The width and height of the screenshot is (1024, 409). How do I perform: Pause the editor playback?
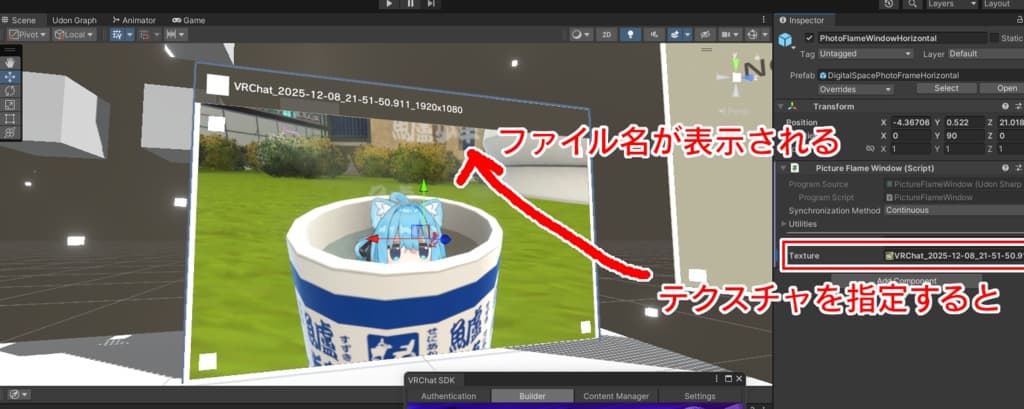pos(410,4)
